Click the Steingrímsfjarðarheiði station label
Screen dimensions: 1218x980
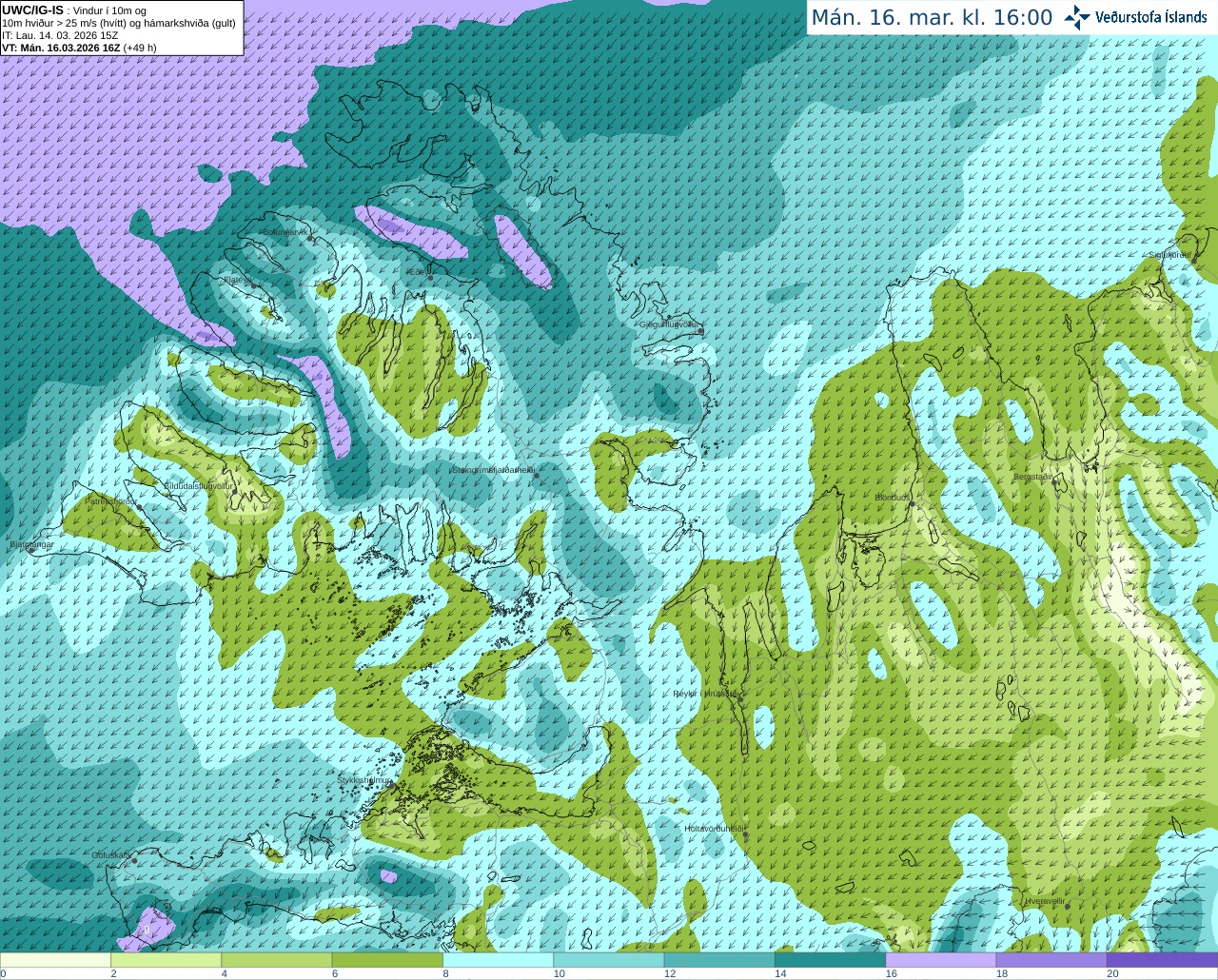[x=492, y=470]
